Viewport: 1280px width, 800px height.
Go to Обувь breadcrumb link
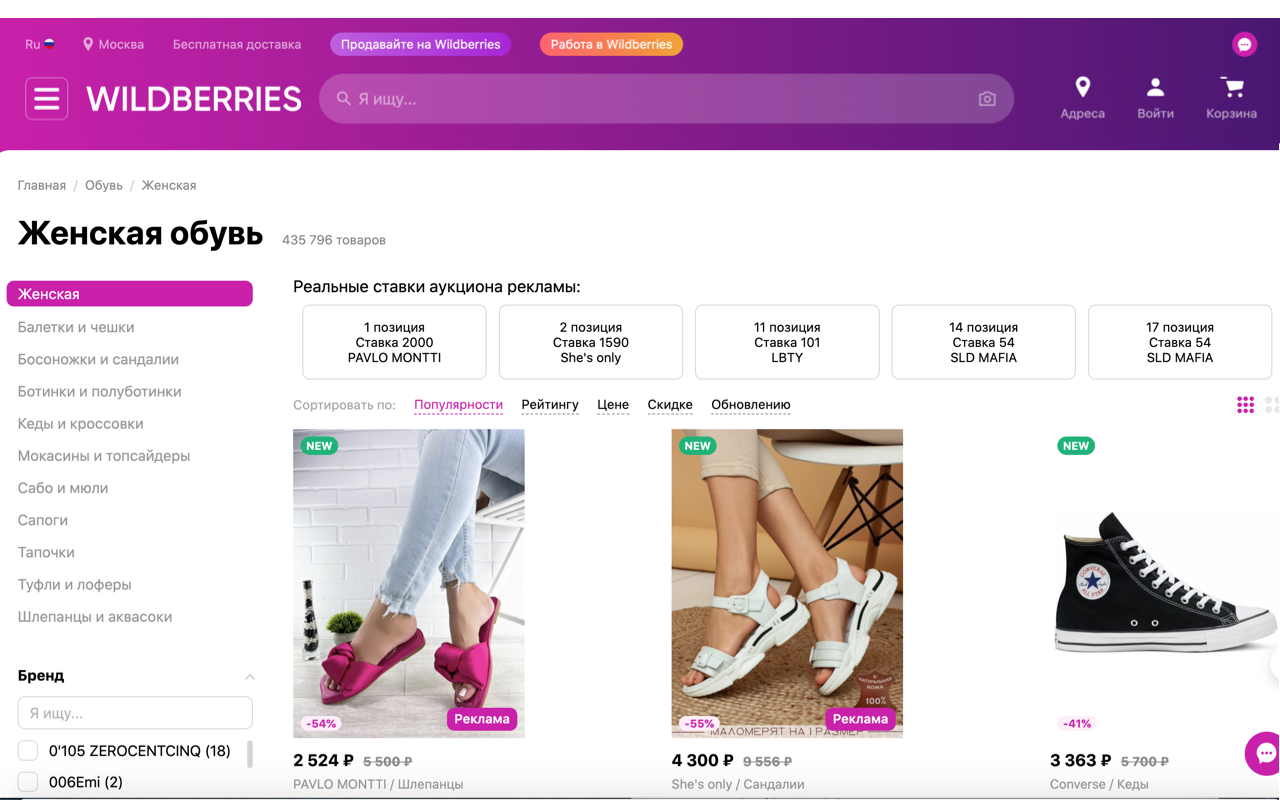[104, 186]
